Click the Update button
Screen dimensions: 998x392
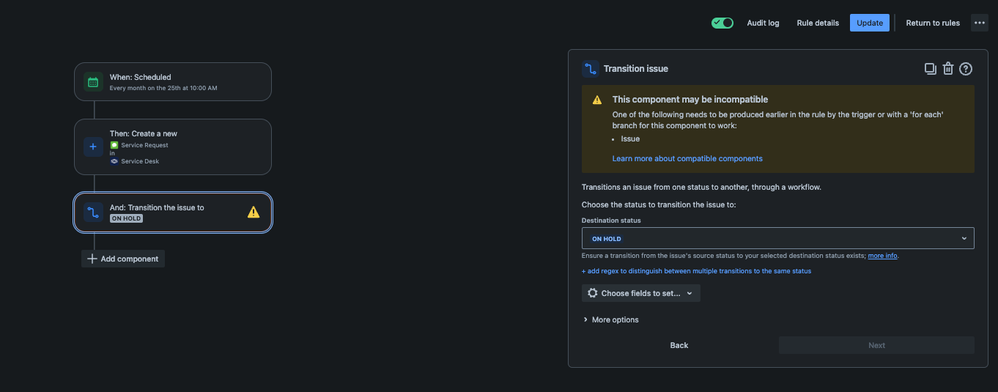[x=869, y=23]
